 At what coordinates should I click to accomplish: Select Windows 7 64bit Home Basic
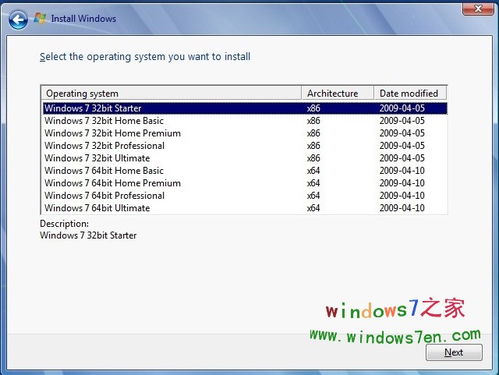pyautogui.click(x=245, y=170)
